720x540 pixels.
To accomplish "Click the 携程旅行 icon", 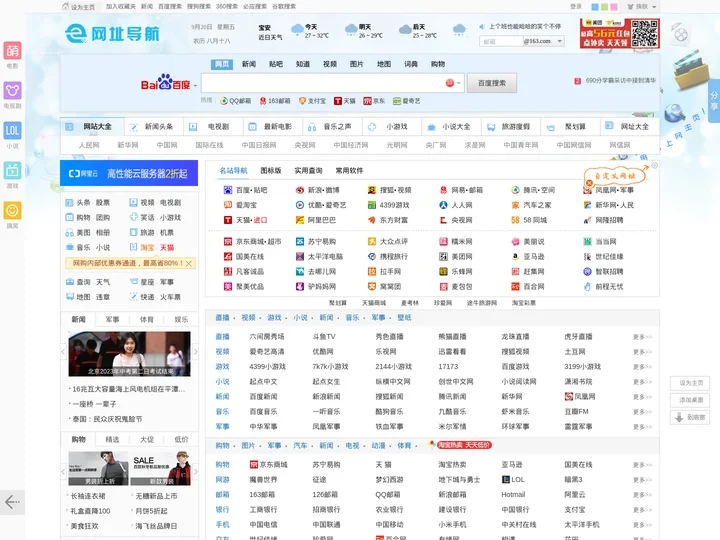I will pos(372,256).
